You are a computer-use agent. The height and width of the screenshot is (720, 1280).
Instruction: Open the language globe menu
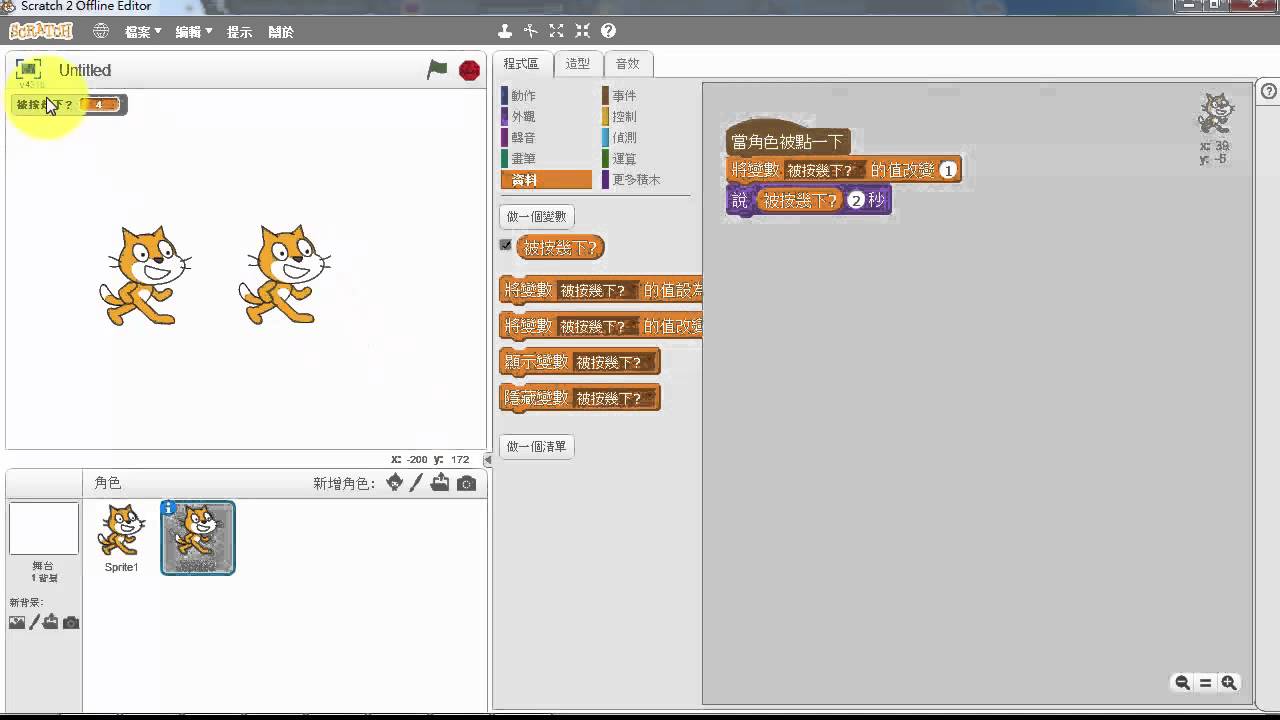pyautogui.click(x=101, y=31)
